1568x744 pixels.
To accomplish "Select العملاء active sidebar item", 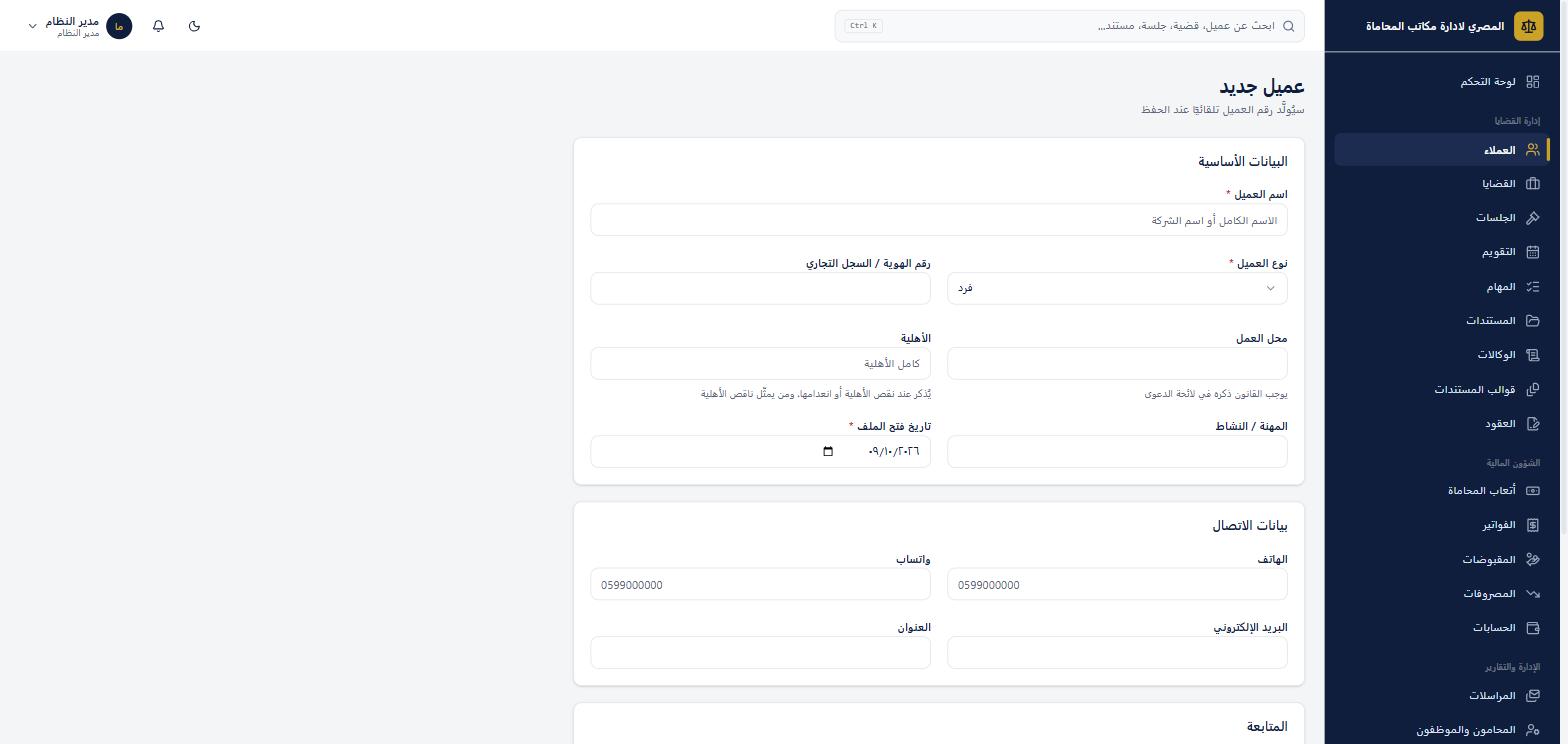I will [1442, 150].
